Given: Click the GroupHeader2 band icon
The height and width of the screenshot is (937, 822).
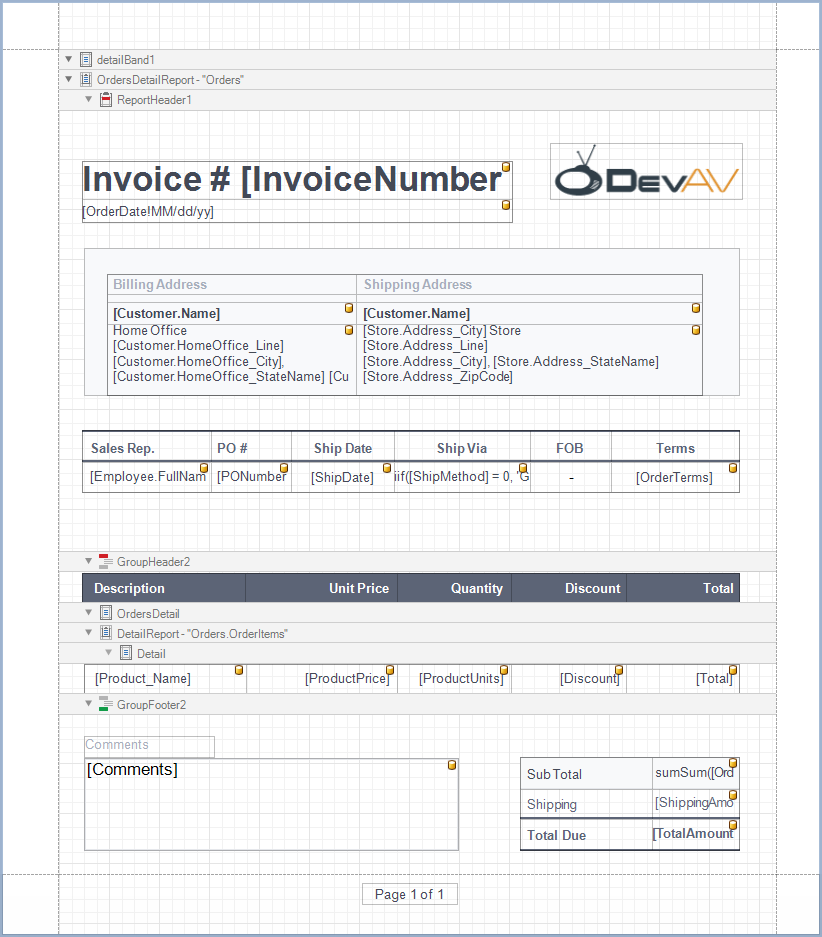Looking at the screenshot, I should [x=105, y=562].
